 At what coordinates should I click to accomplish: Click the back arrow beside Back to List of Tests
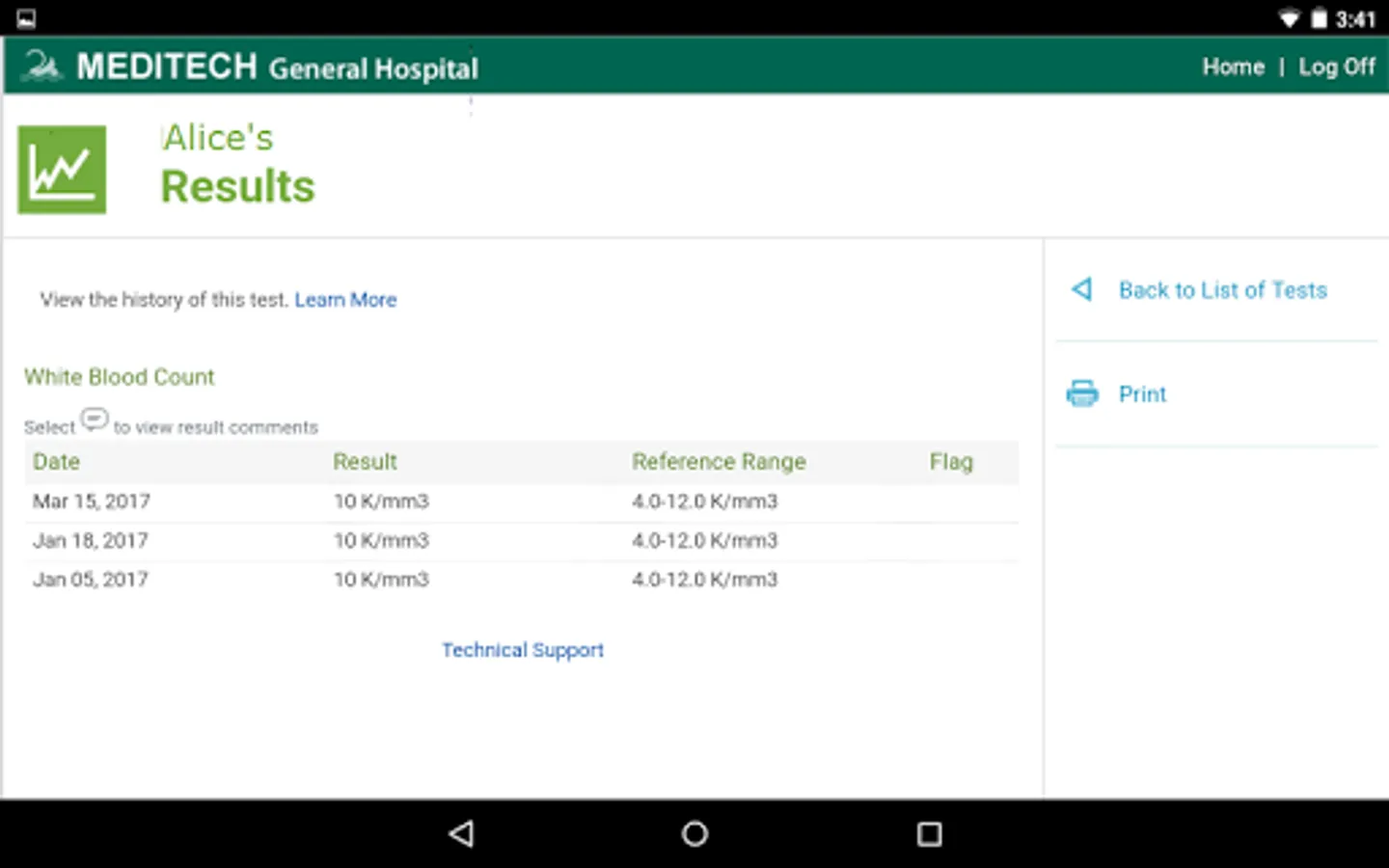[1082, 289]
